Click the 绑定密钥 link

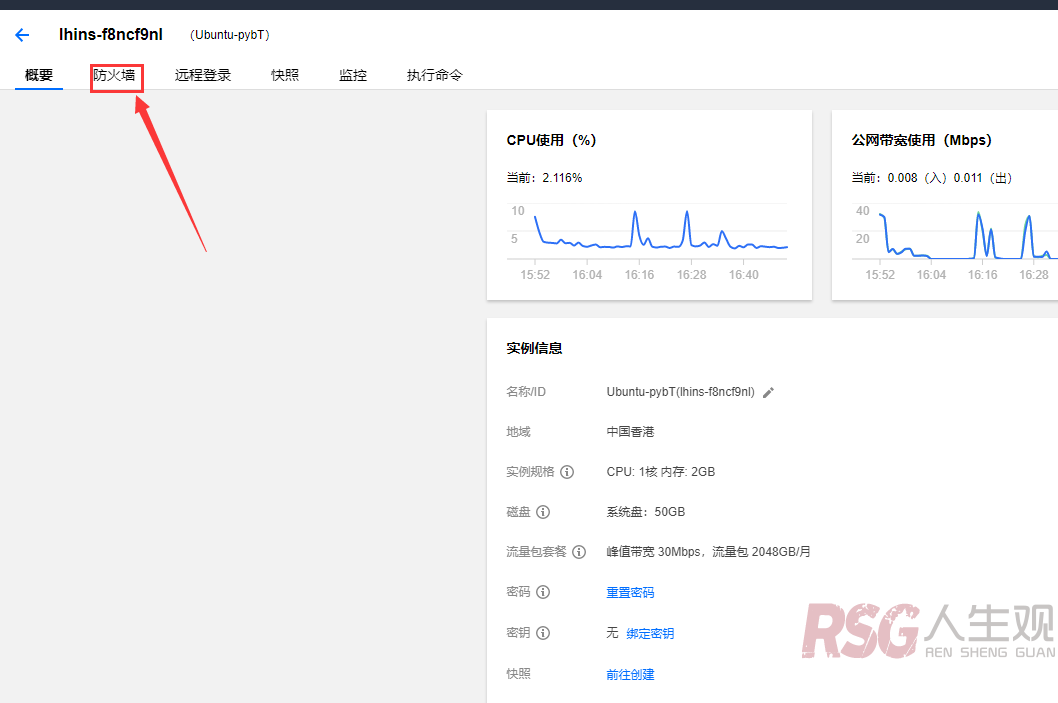point(650,634)
